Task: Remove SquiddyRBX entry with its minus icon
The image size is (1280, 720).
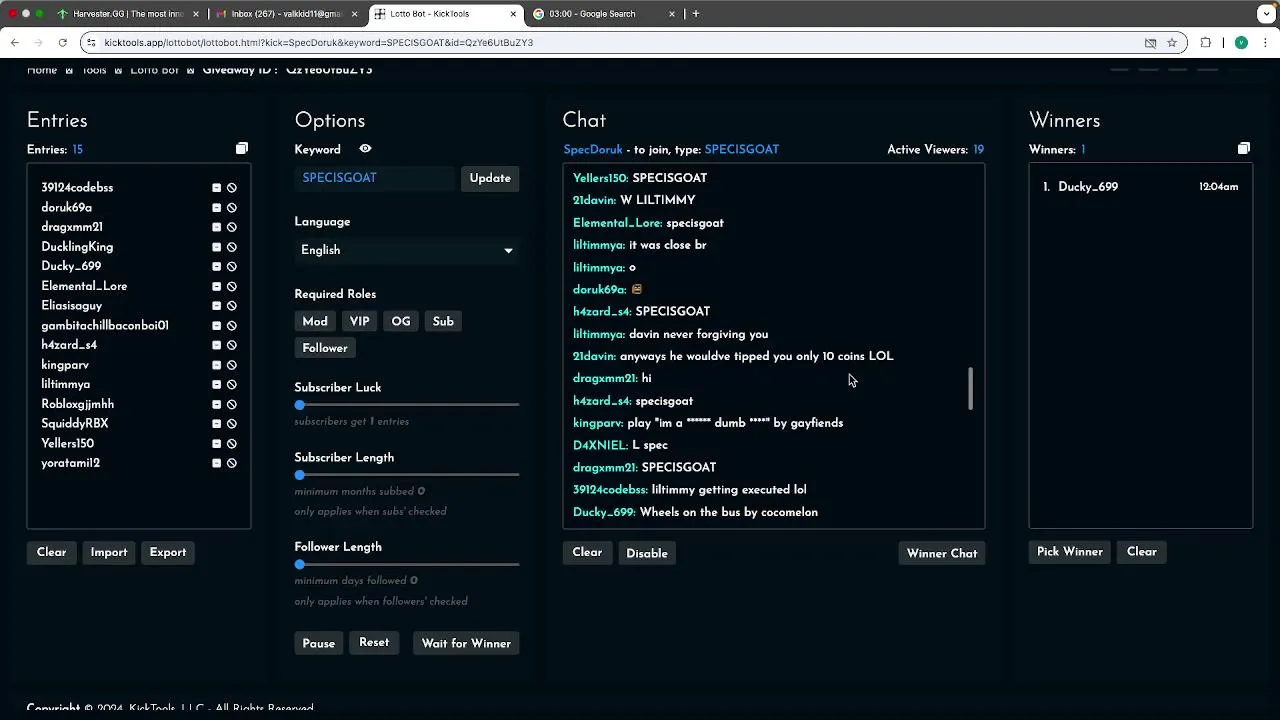Action: [x=216, y=424]
